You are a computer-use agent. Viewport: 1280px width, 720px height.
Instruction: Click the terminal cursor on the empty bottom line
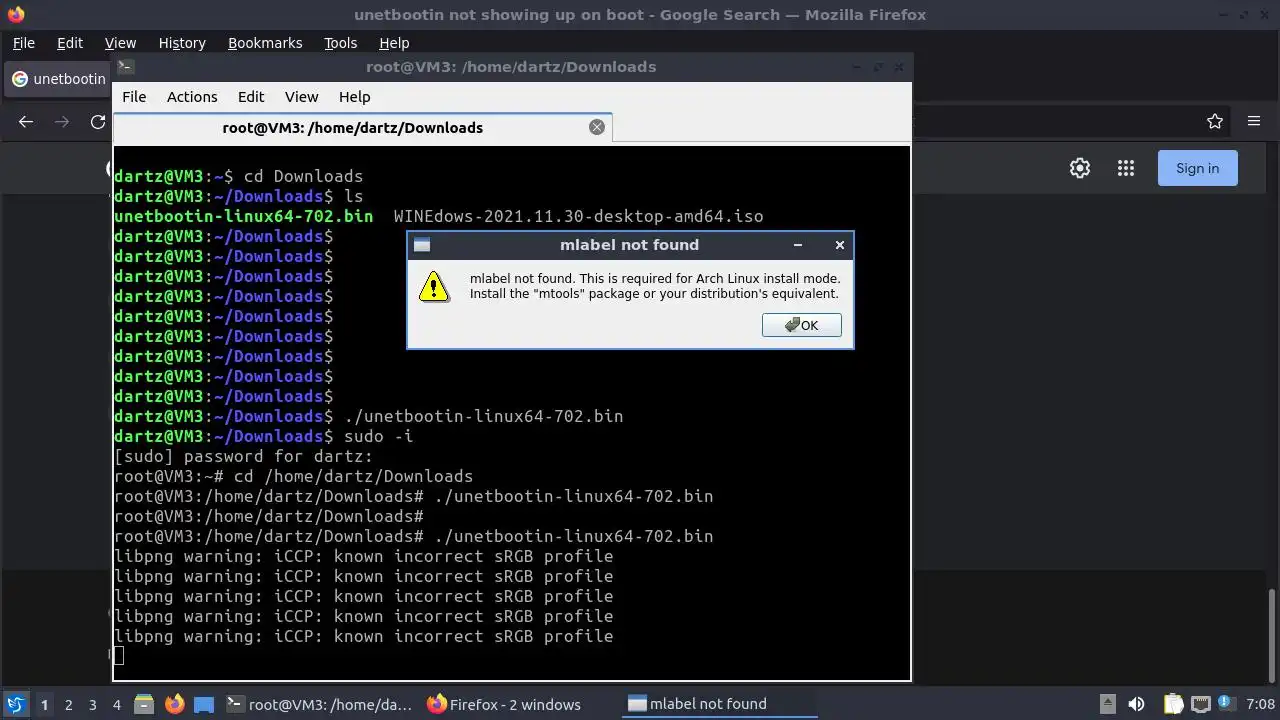click(x=119, y=656)
